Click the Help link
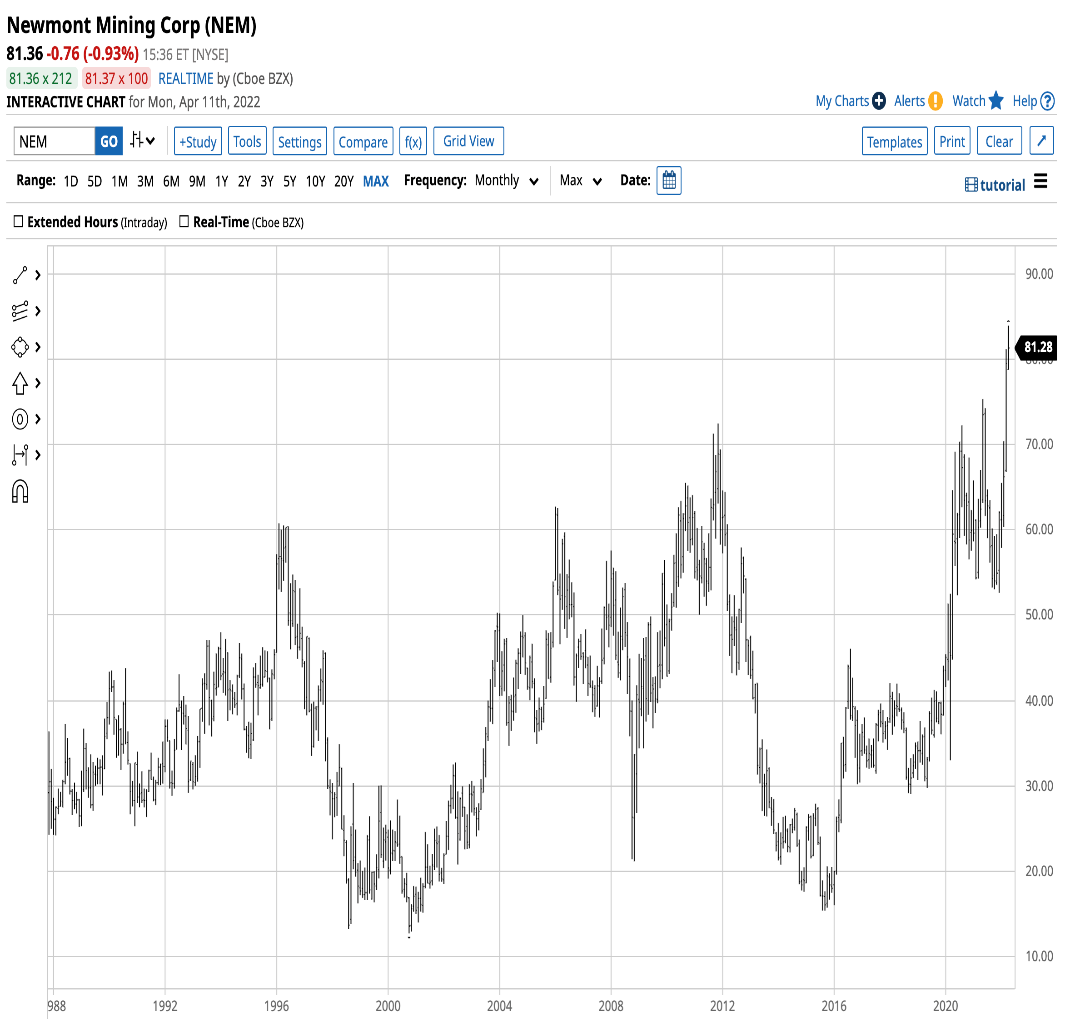Screen dimensions: 1085x1035 [1025, 101]
